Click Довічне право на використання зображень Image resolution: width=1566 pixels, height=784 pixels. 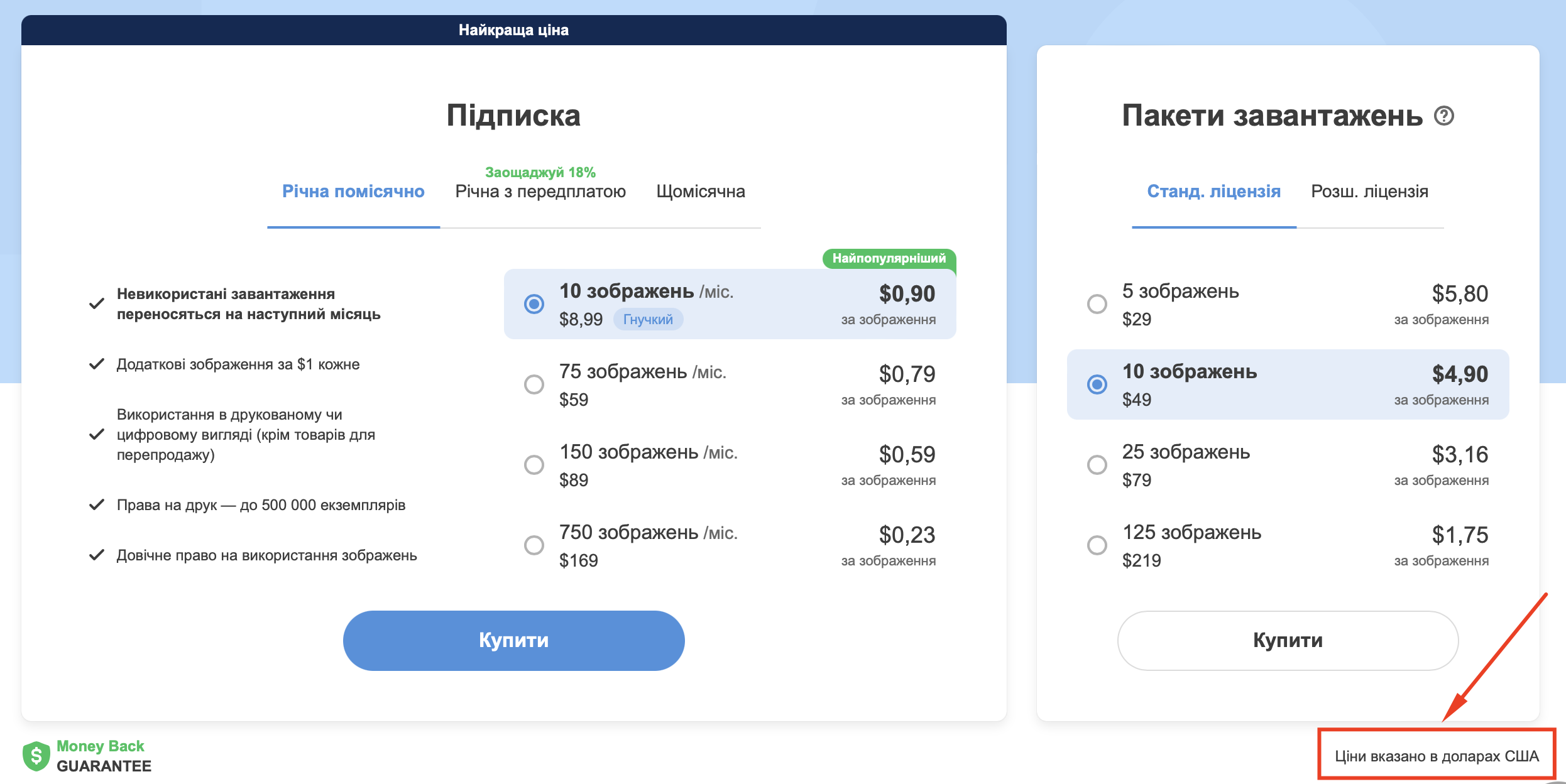click(x=266, y=555)
